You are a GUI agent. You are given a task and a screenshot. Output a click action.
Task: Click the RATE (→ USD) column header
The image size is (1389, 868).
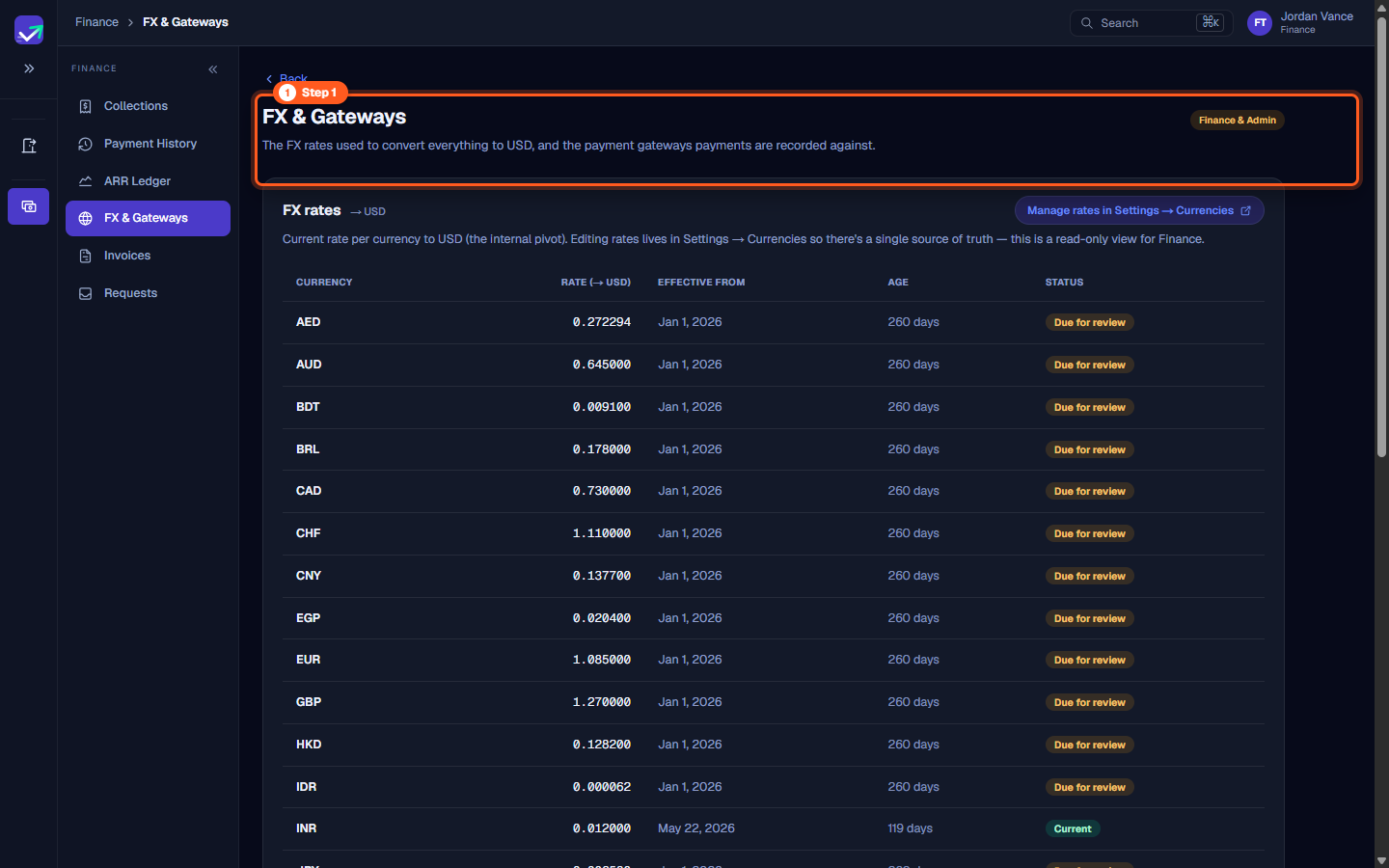(596, 283)
